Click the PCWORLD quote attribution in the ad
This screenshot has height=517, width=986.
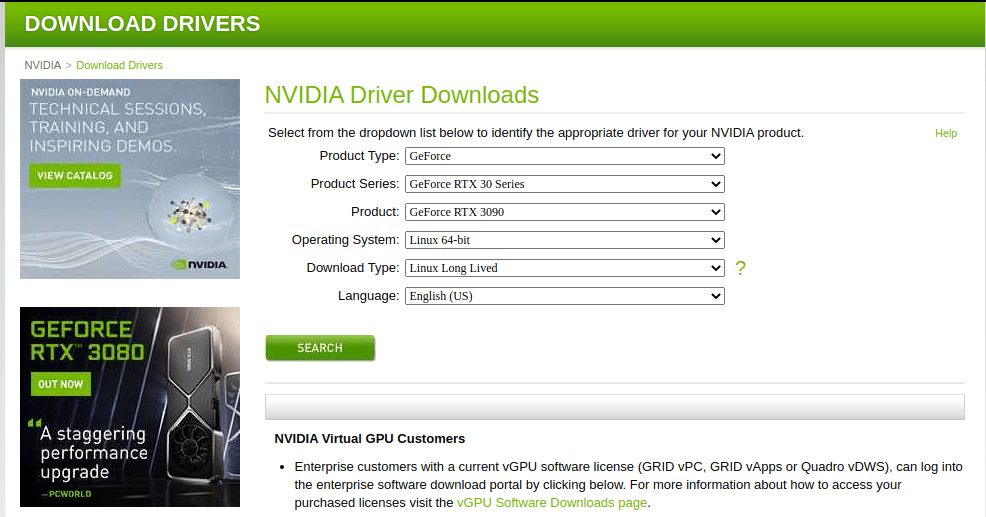tap(67, 494)
